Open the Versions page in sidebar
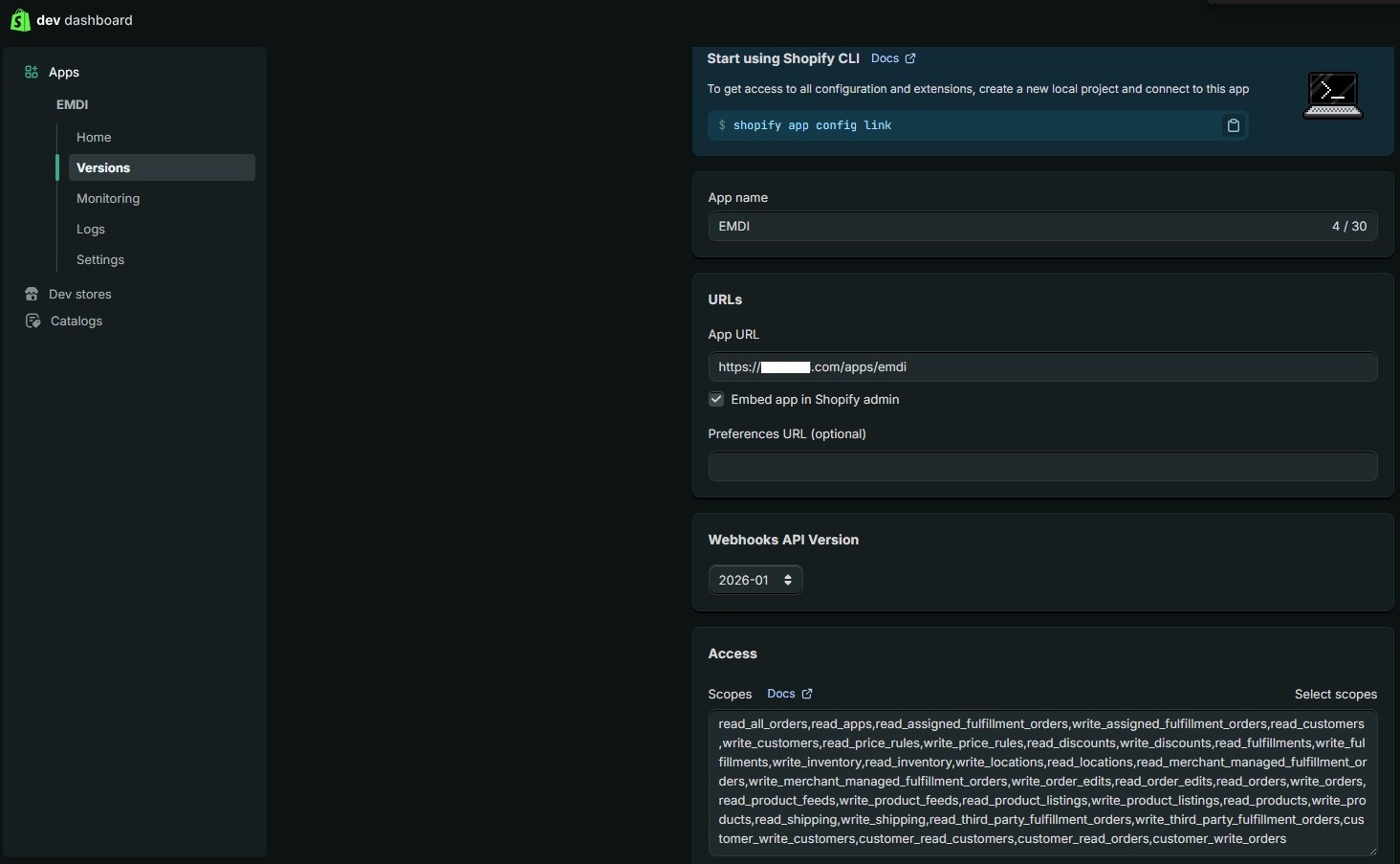Image resolution: width=1400 pixels, height=864 pixels. pyautogui.click(x=103, y=167)
